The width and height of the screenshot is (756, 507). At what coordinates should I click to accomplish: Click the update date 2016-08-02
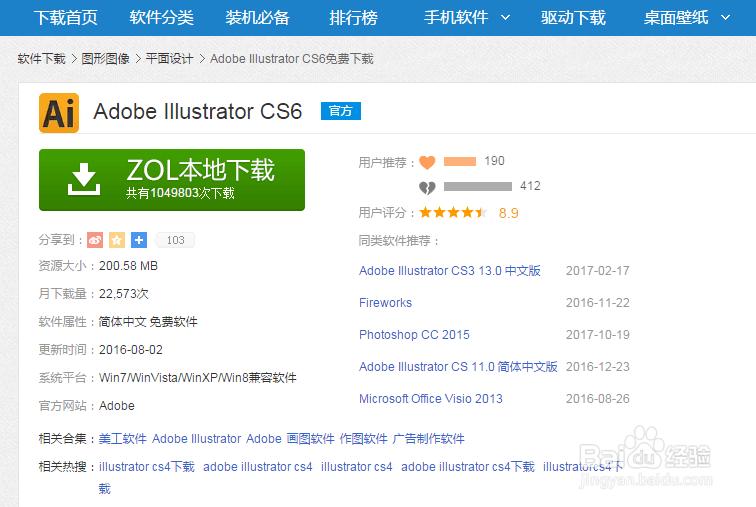coord(131,350)
